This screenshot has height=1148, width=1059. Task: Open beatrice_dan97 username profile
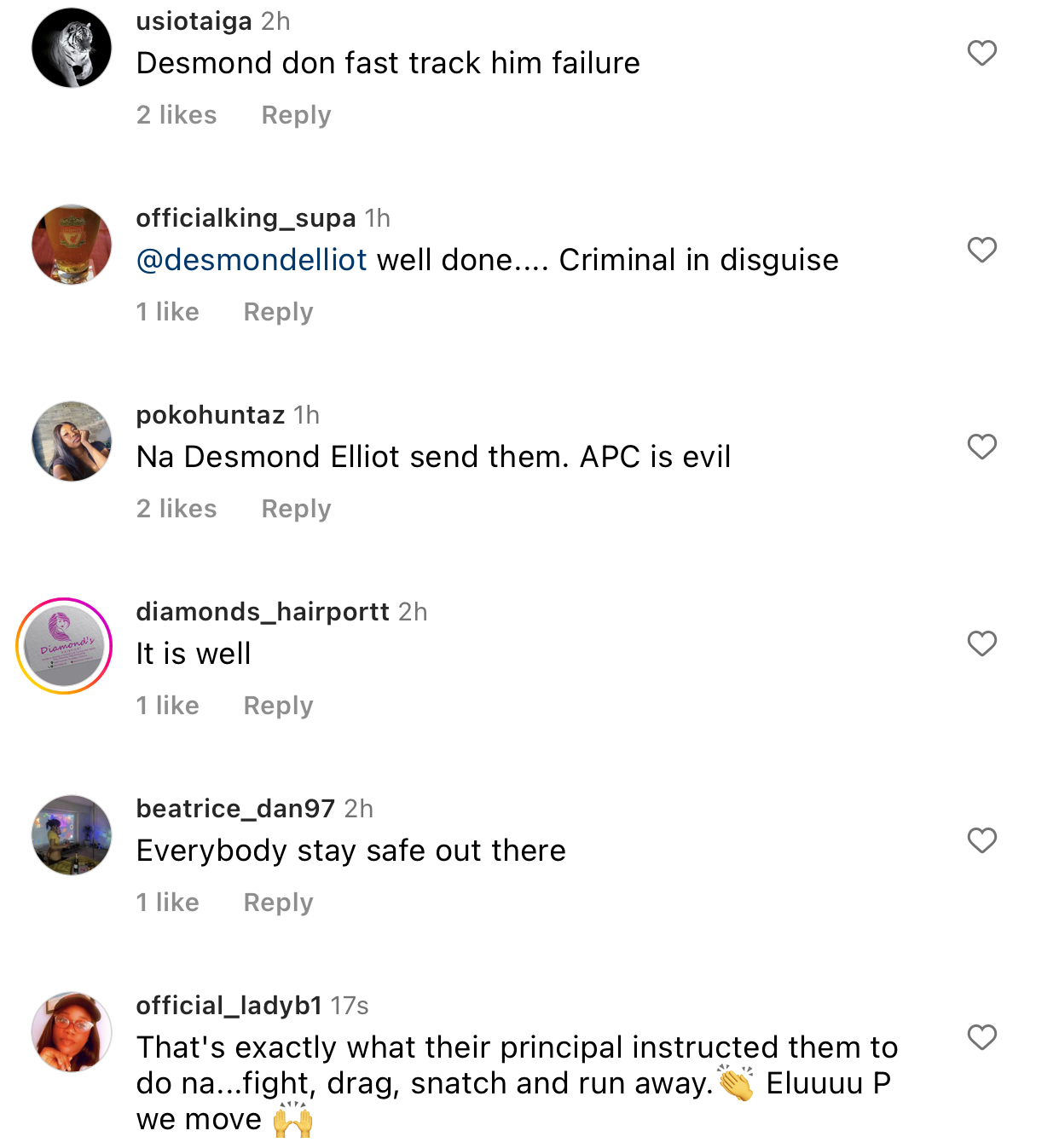235,809
